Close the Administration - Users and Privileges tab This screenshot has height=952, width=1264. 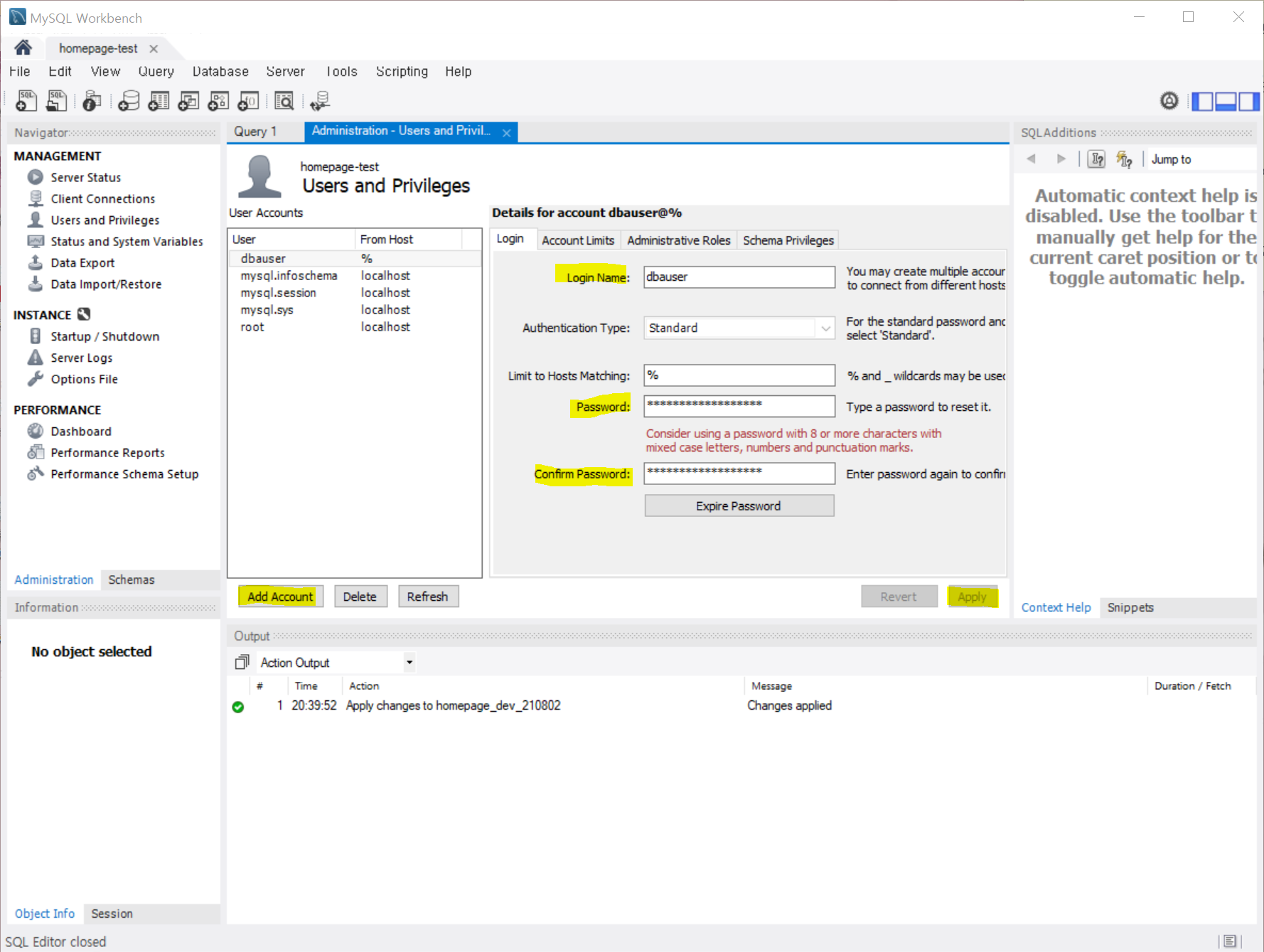click(506, 133)
